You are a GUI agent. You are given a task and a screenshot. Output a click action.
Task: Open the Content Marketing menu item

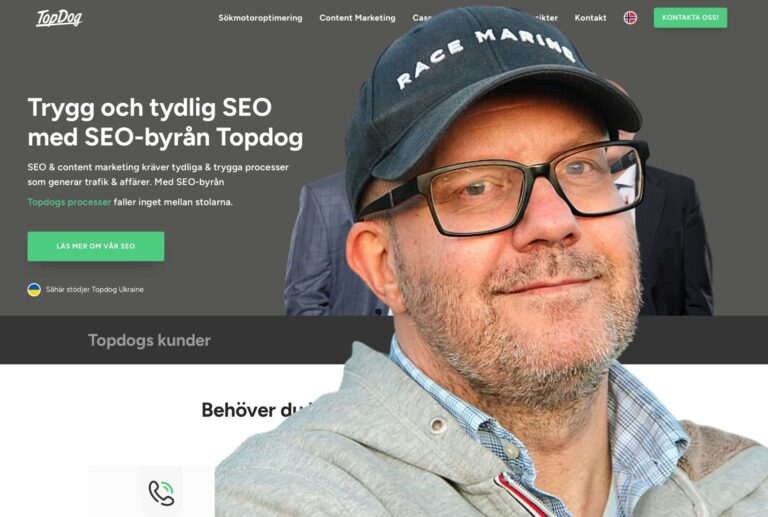click(x=357, y=18)
